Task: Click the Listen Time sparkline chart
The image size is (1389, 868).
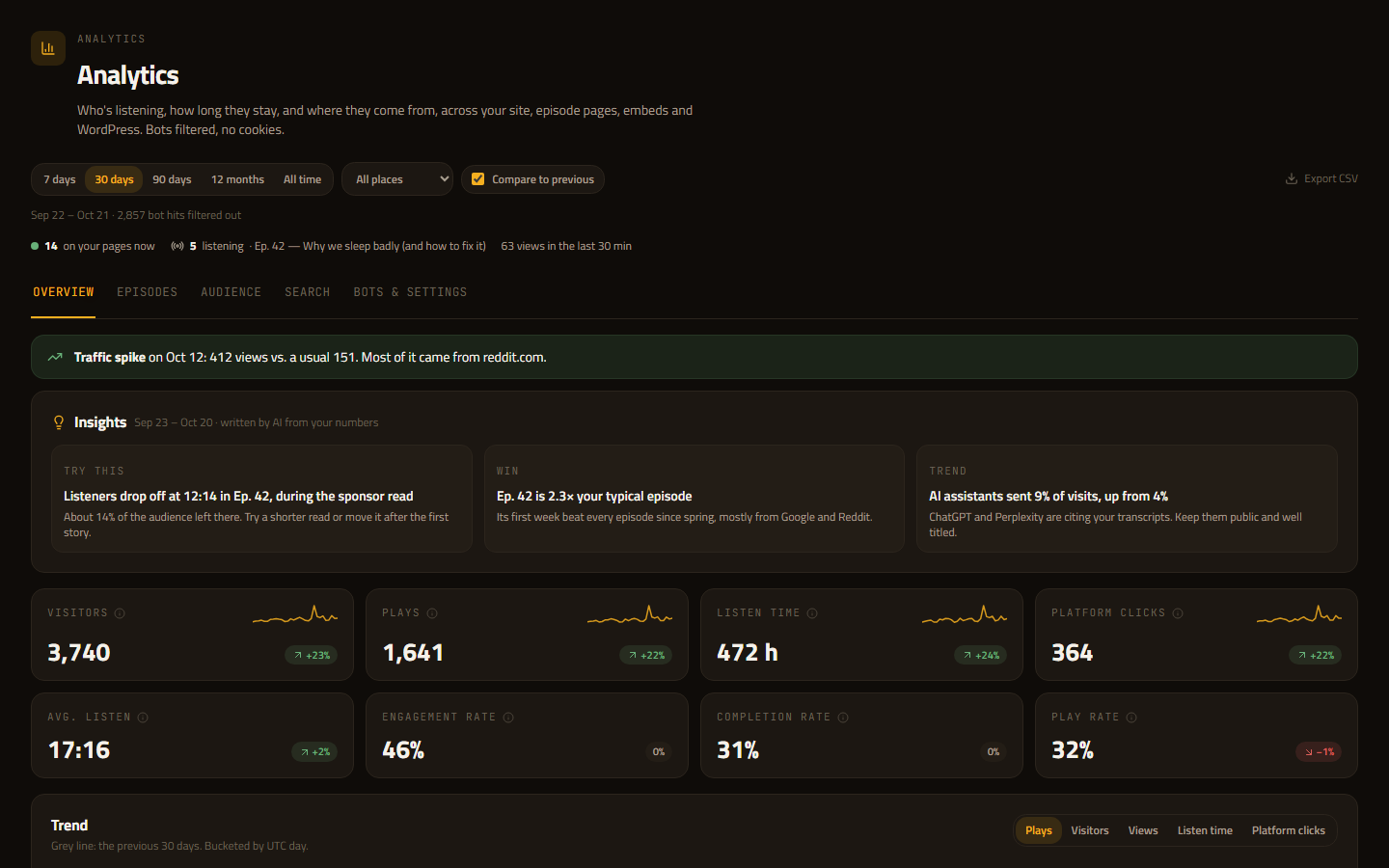Action: tap(965, 614)
